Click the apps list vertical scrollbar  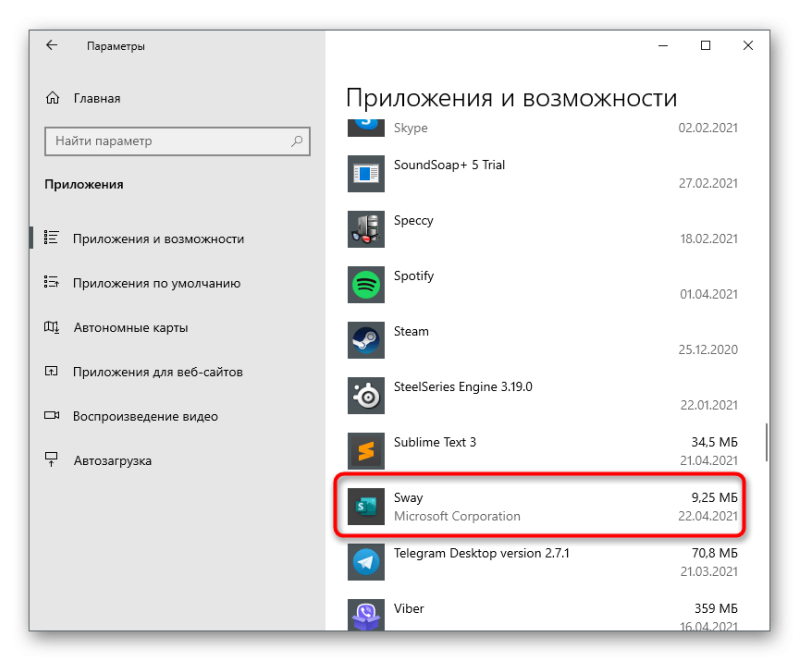click(x=766, y=442)
